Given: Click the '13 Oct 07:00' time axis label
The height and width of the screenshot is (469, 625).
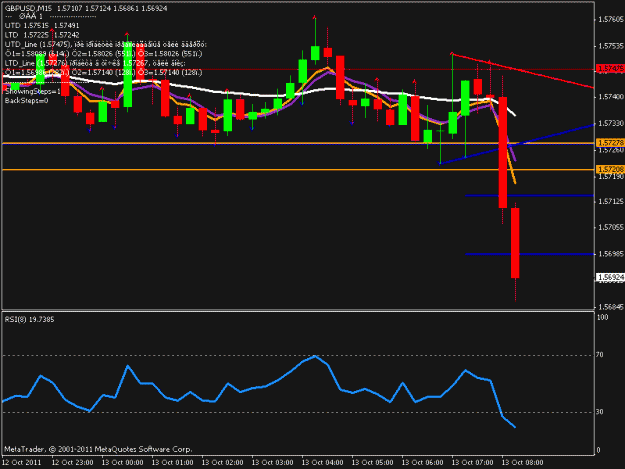Looking at the screenshot, I should point(472,463).
